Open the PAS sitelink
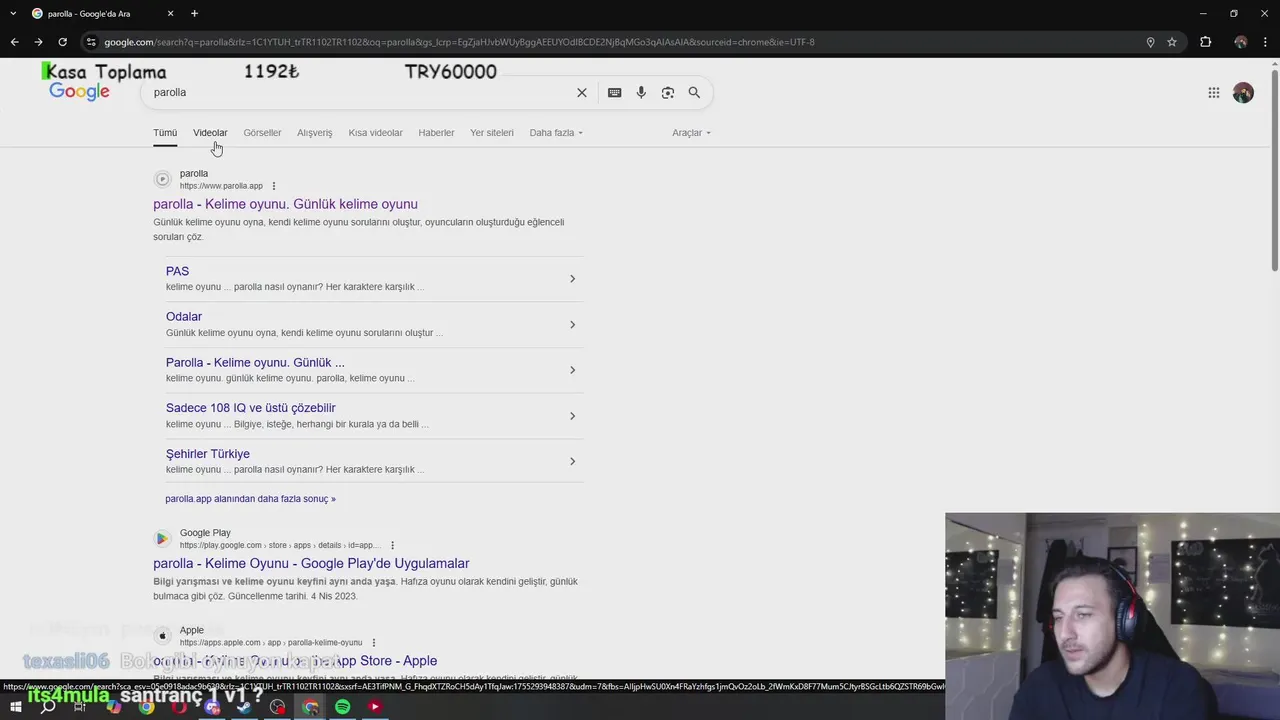 tap(177, 271)
